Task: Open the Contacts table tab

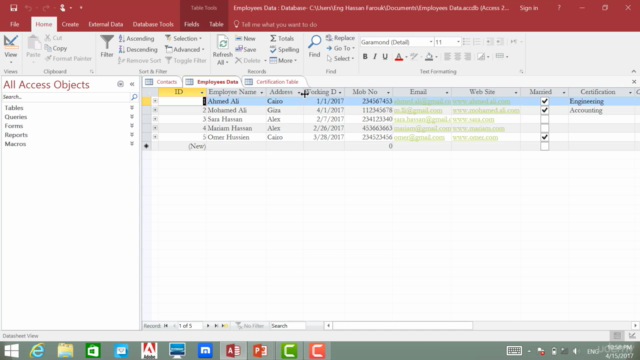Action: [x=162, y=82]
